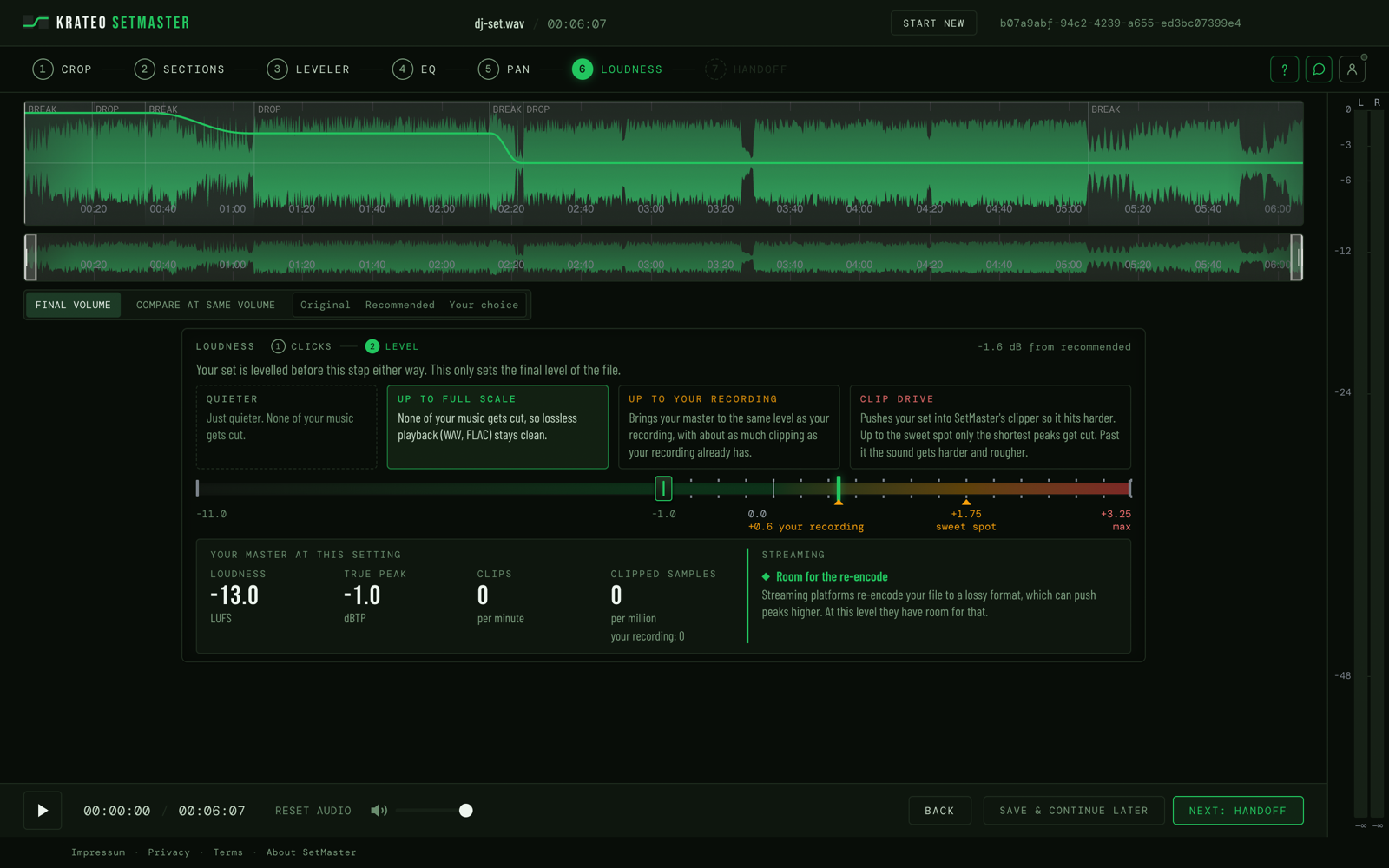Open the user account icon
The width and height of the screenshot is (1389, 868).
pos(1352,69)
